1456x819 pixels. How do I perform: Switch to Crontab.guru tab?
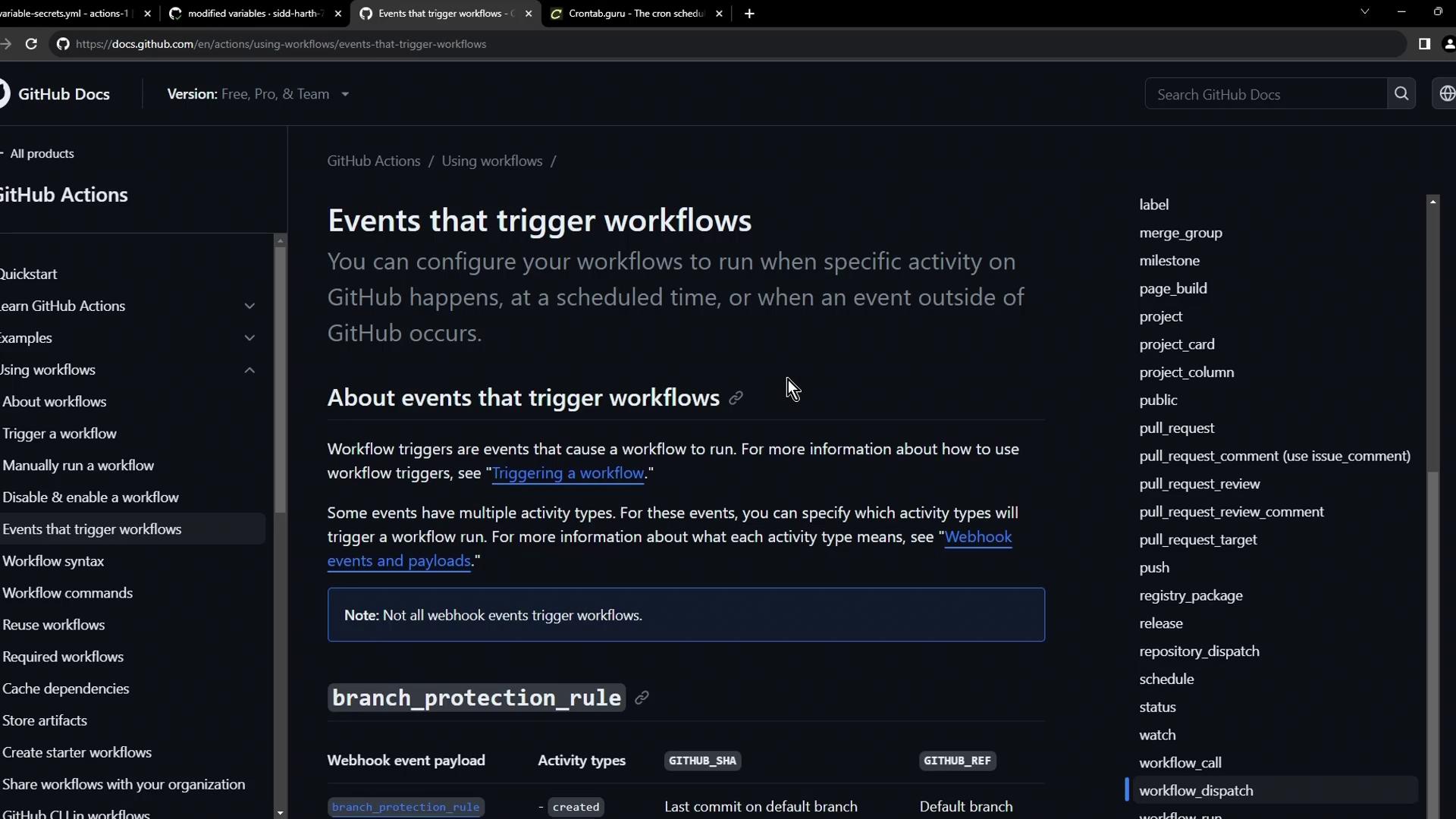tap(635, 14)
